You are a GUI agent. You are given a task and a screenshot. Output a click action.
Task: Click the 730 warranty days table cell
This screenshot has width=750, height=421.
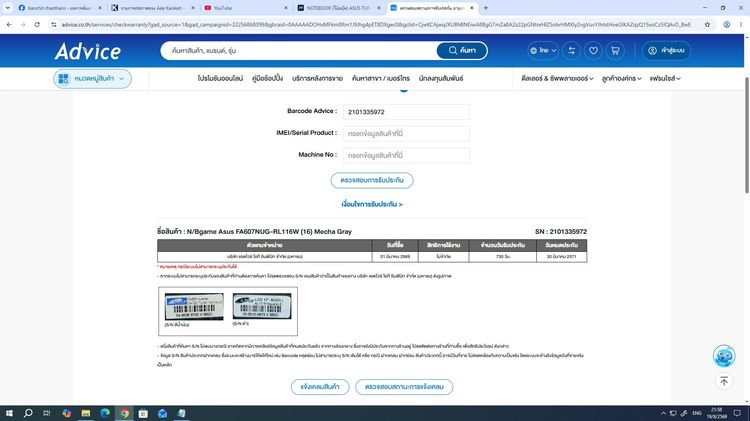(503, 257)
